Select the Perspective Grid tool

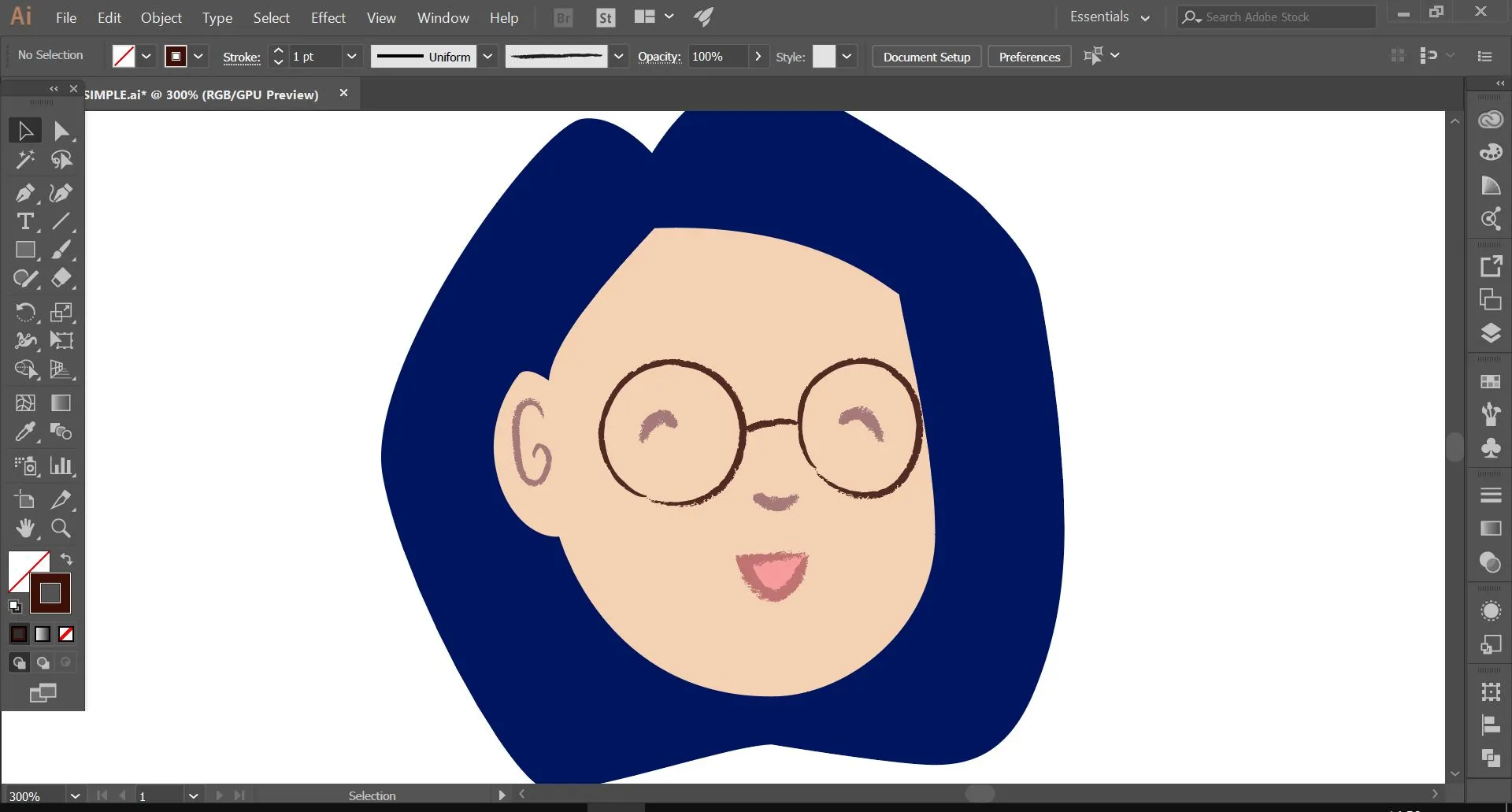[61, 369]
